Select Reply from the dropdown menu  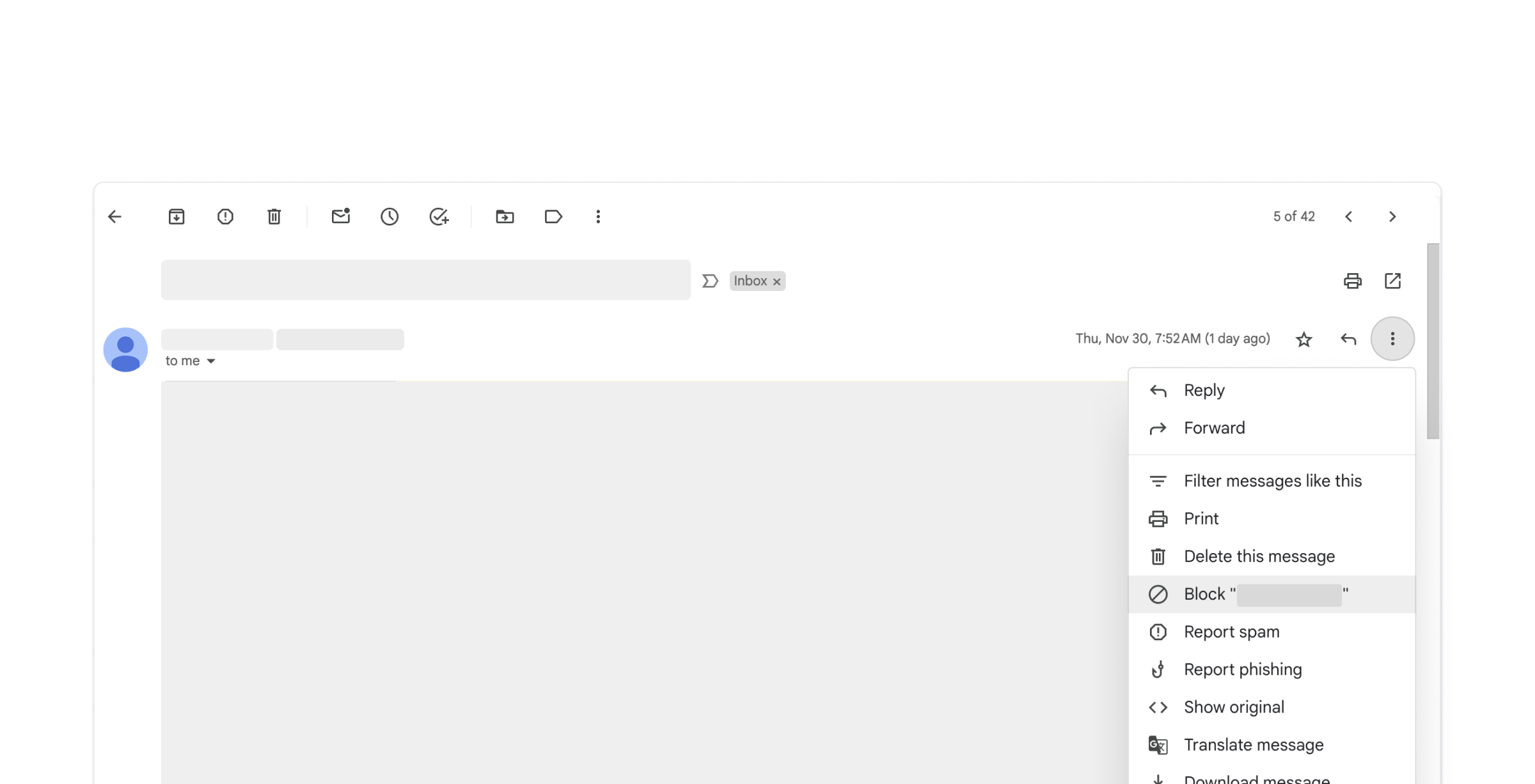pyautogui.click(x=1204, y=390)
